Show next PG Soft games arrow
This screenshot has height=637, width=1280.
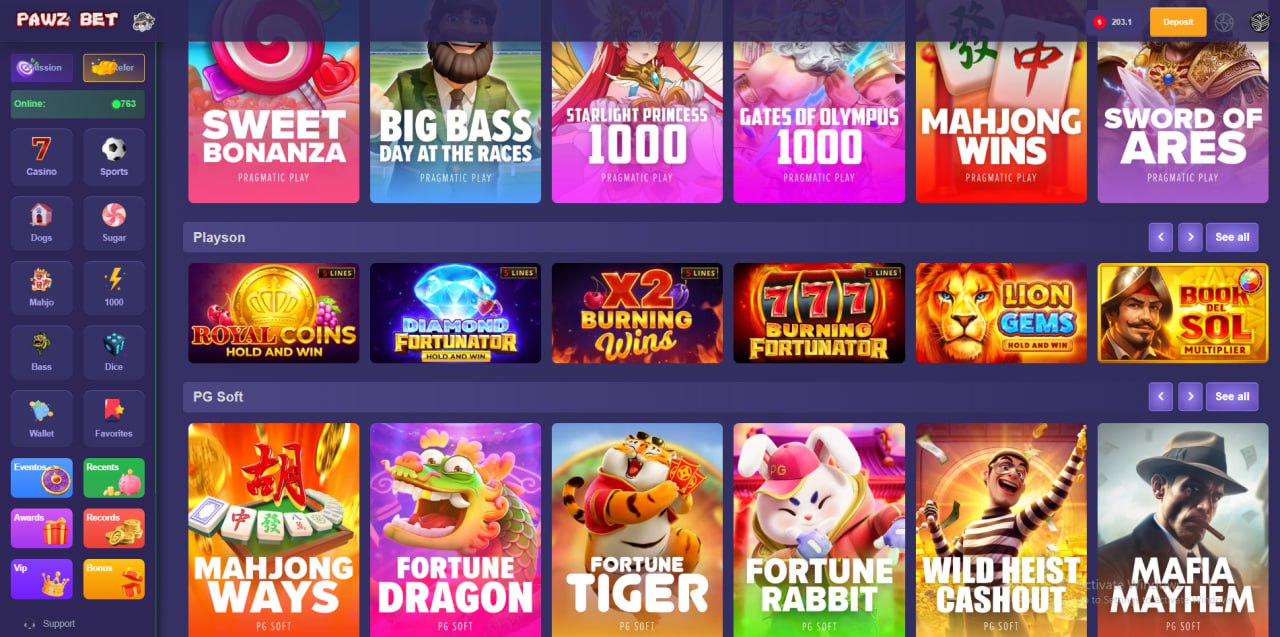1190,396
